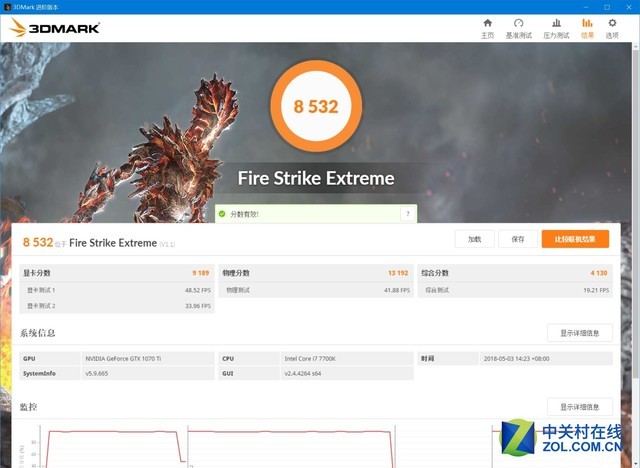Select the Results (结果) chart icon
This screenshot has height=468, width=640.
click(587, 27)
